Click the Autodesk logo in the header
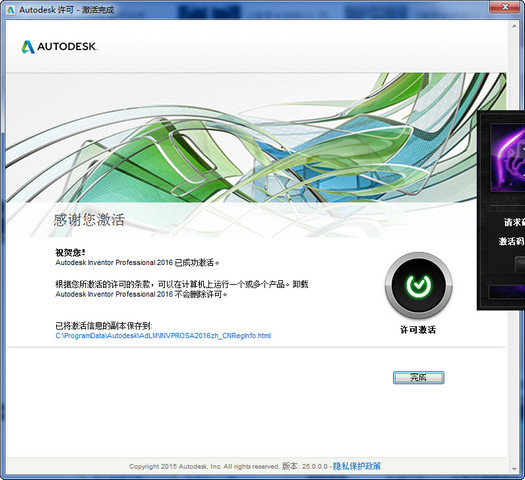The height and width of the screenshot is (480, 525). pyautogui.click(x=59, y=47)
